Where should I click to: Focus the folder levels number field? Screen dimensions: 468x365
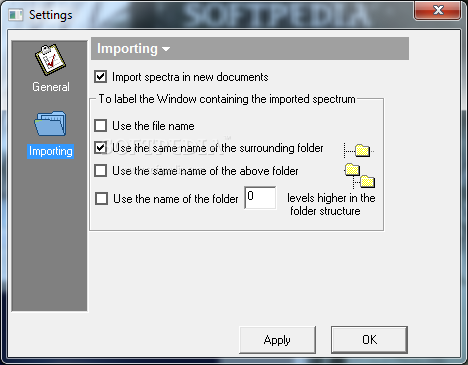[x=260, y=198]
